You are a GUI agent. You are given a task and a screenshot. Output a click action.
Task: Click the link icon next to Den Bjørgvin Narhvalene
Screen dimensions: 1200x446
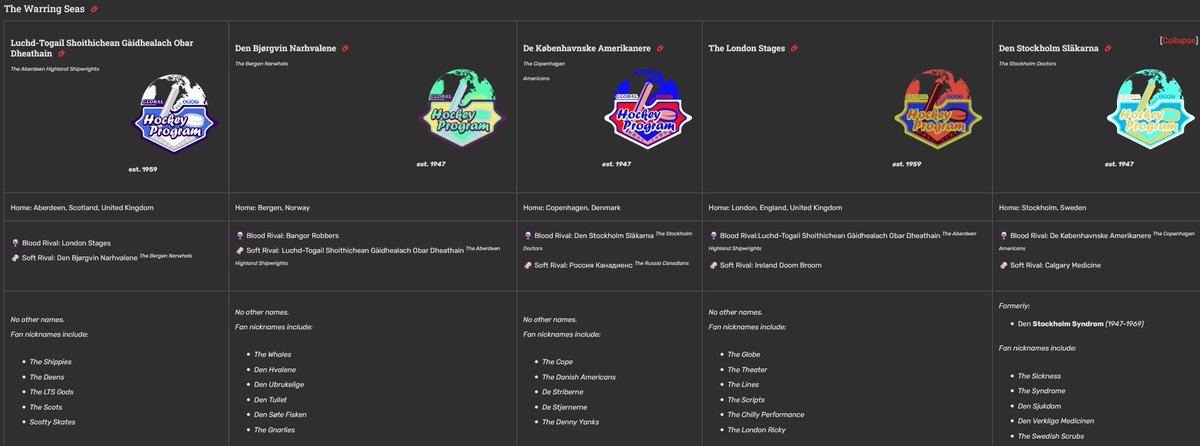click(345, 48)
